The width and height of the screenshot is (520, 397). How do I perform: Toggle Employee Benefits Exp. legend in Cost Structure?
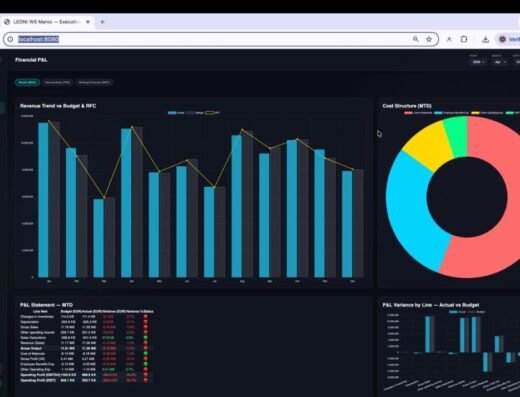coord(452,113)
